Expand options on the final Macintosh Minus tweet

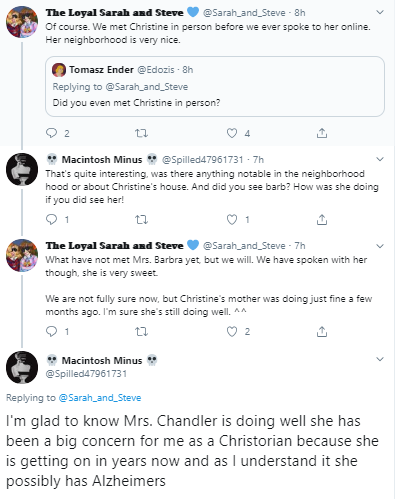coord(380,359)
